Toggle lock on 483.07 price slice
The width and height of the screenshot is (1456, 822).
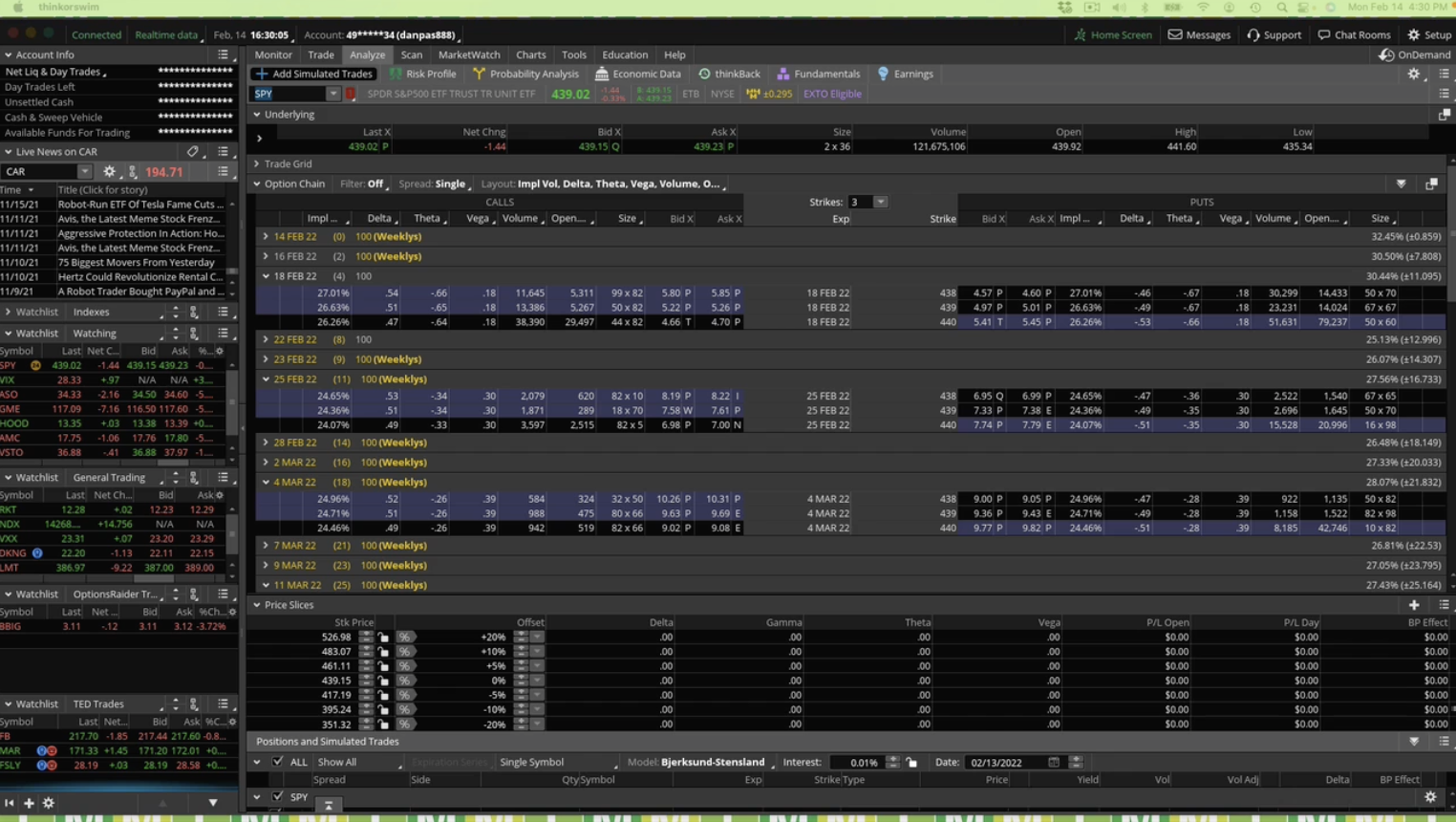tap(384, 651)
